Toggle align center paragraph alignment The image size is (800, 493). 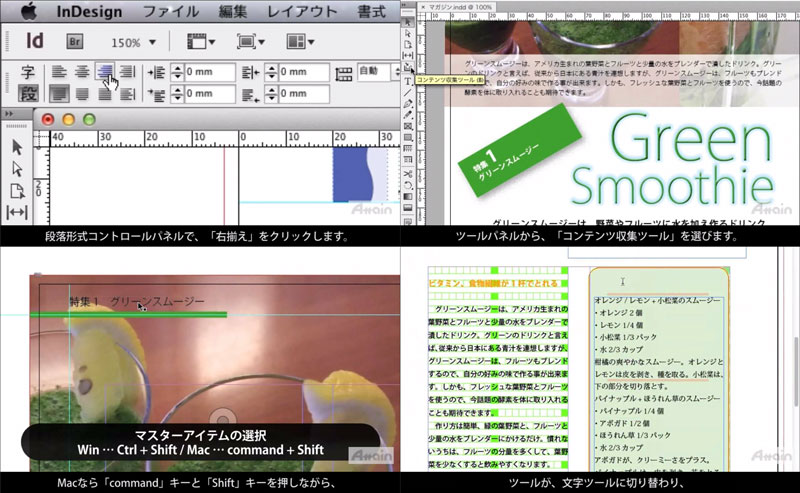[82, 71]
